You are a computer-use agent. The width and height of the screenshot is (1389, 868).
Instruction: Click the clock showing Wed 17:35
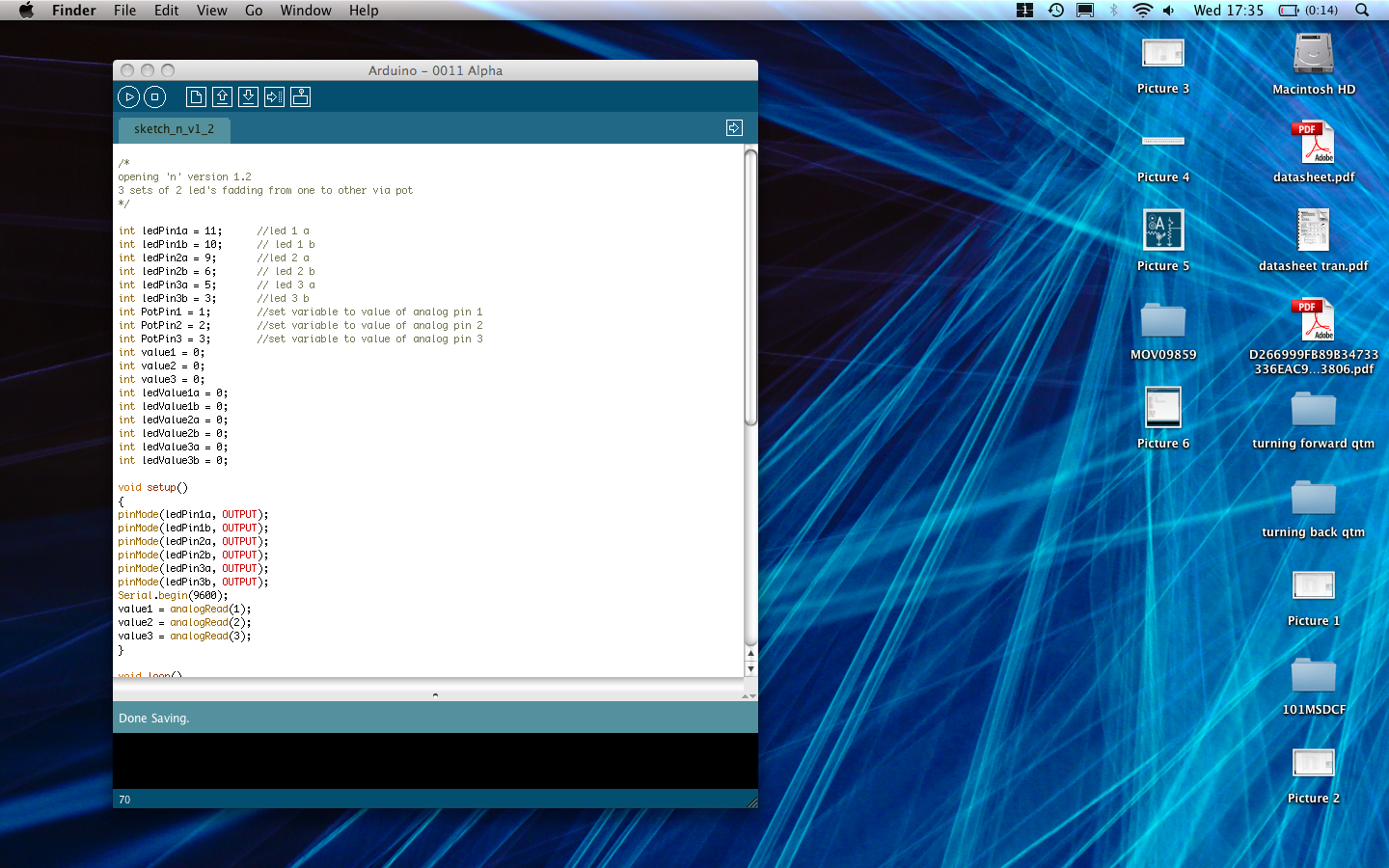1228,11
